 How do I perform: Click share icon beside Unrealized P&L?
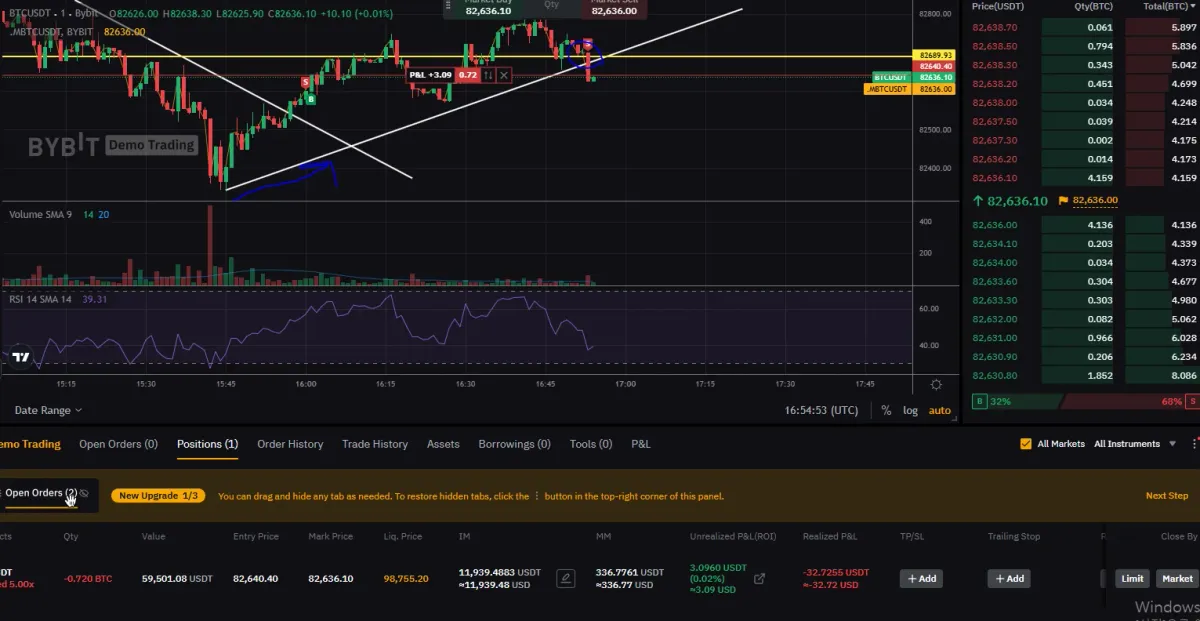click(x=759, y=578)
